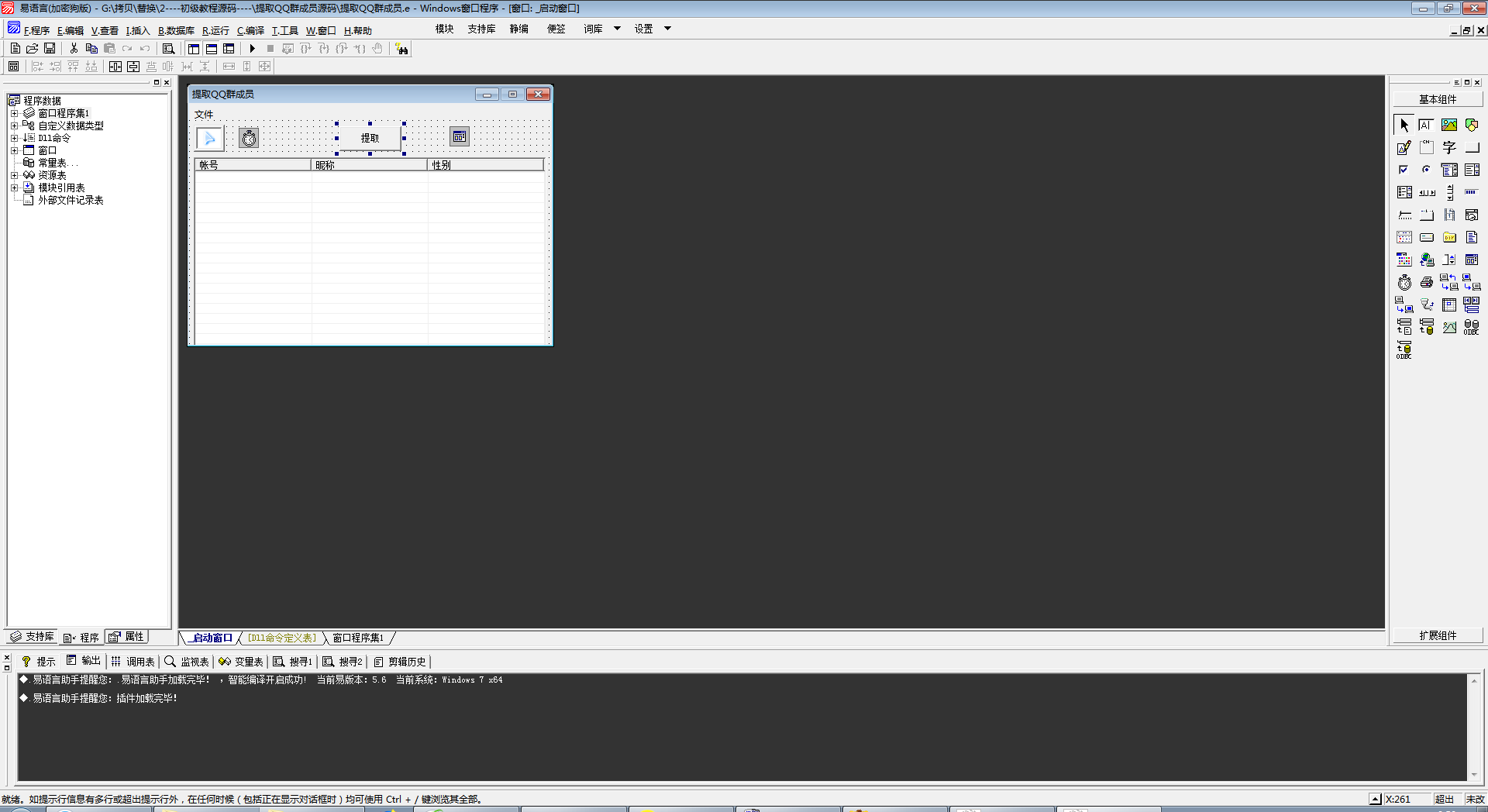
Task: Open the 词库 dropdown arrow
Action: pos(617,29)
